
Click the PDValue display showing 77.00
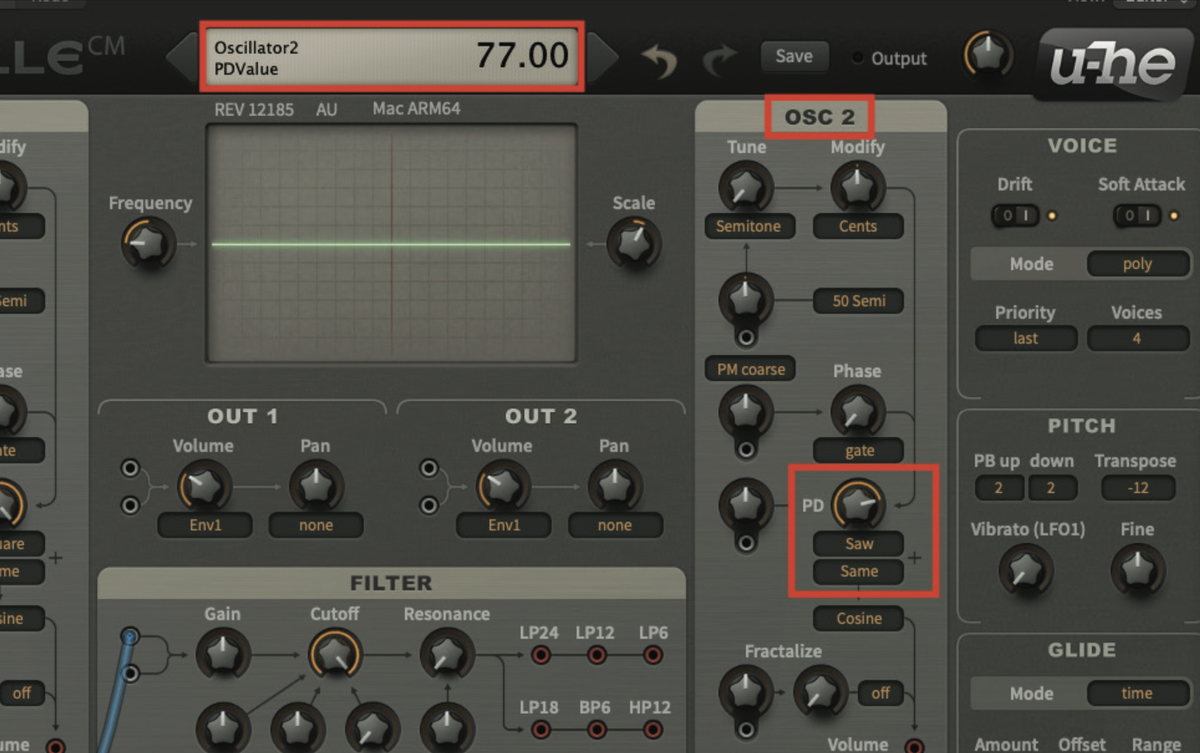click(x=390, y=57)
